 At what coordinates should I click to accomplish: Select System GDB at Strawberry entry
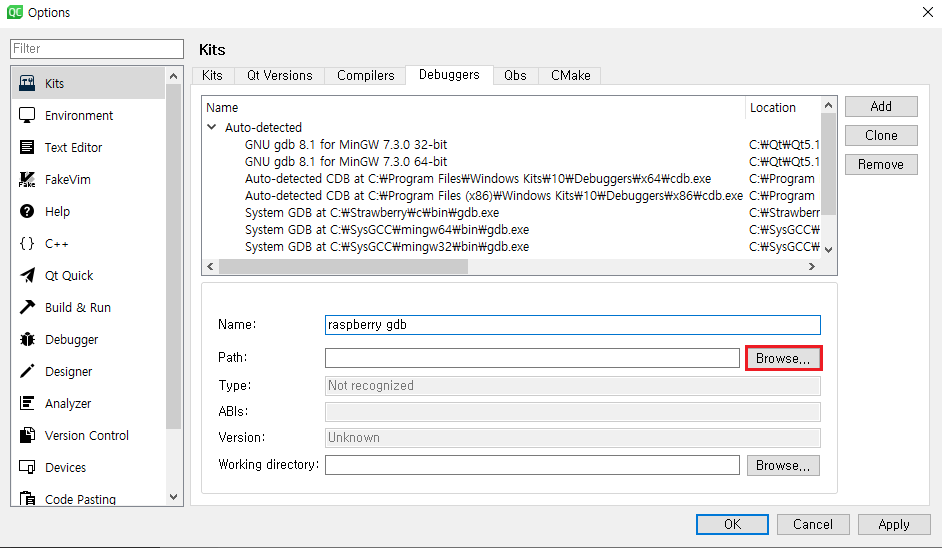372,212
